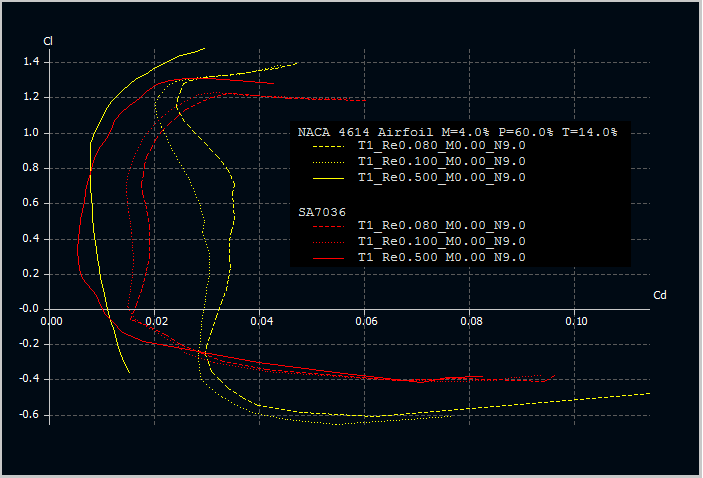Click SA7036 T1_Re0.500 legend label
The height and width of the screenshot is (478, 703).
(x=442, y=257)
